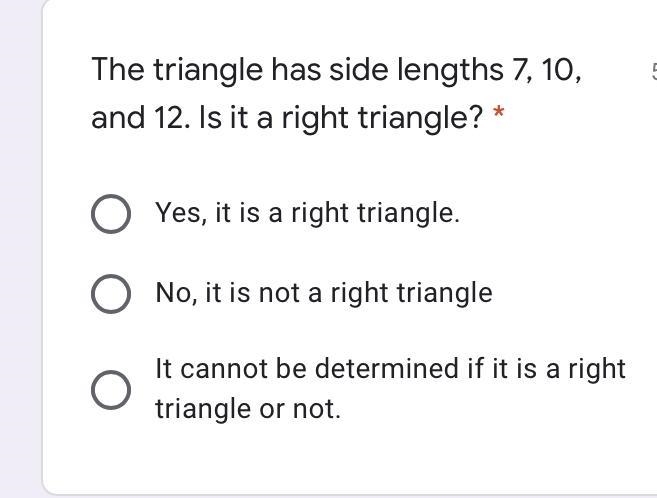
Task: Click the words "right triangle?" in the question
Action: [x=382, y=118]
